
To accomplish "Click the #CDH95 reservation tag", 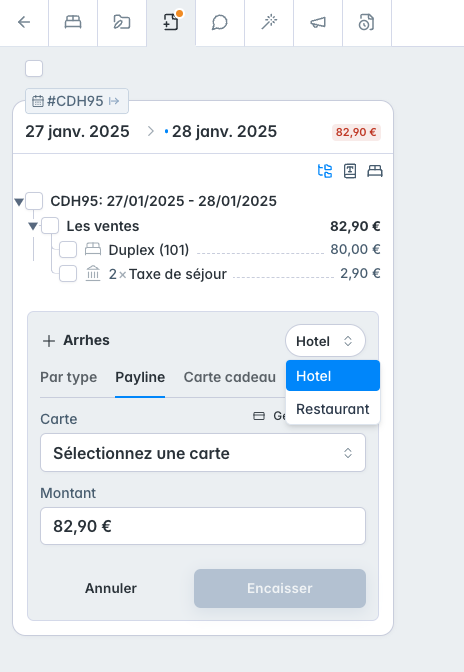I will (77, 101).
